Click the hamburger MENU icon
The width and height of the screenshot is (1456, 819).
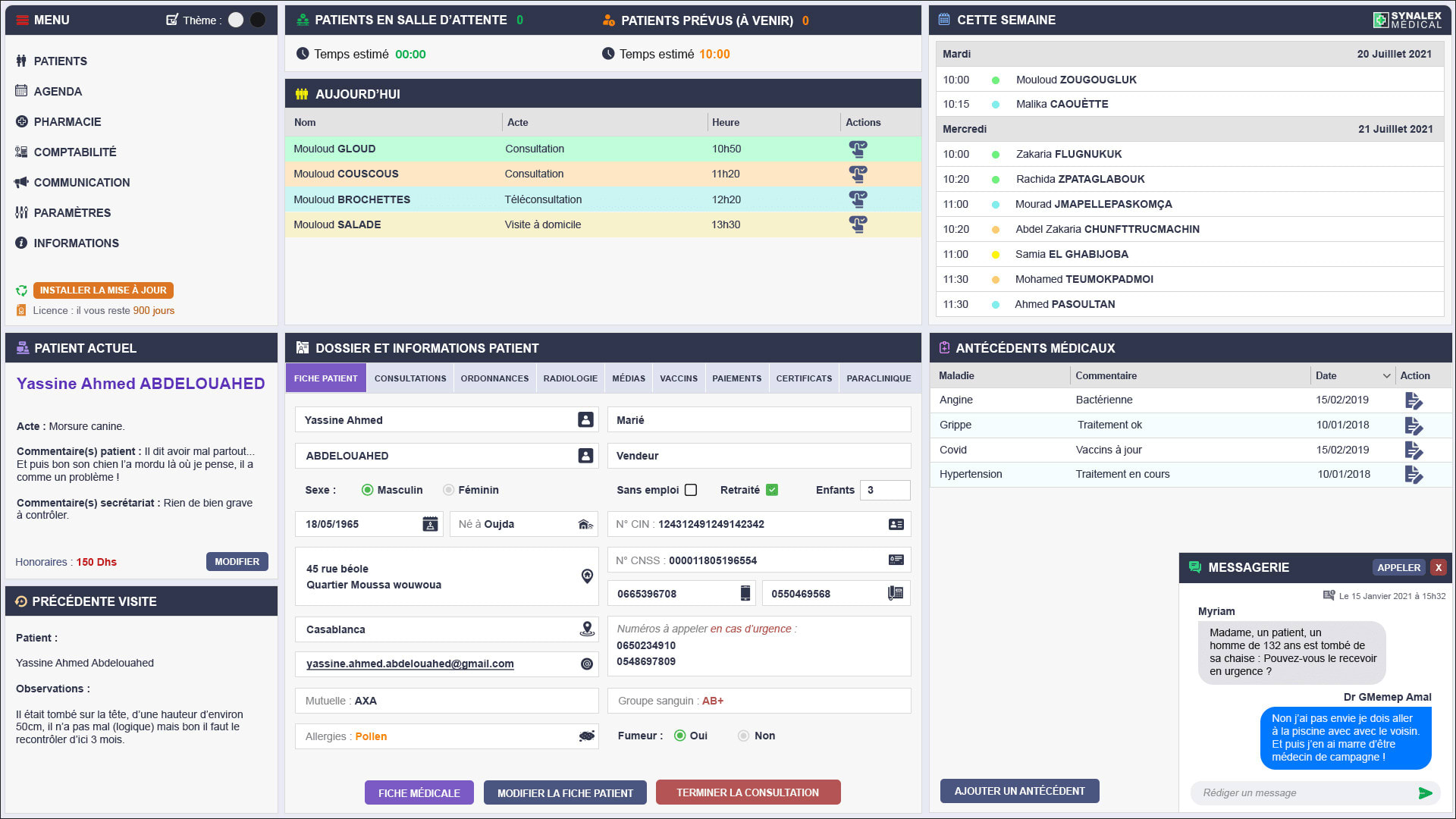tap(23, 20)
